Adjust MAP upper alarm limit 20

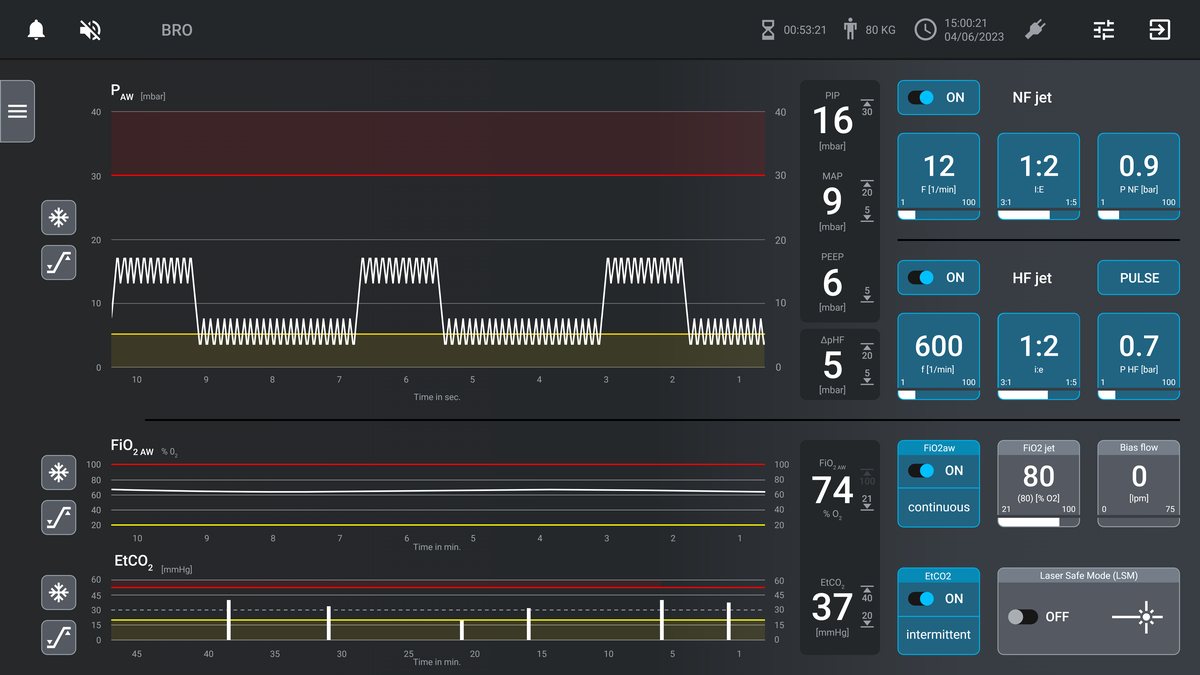(x=867, y=188)
